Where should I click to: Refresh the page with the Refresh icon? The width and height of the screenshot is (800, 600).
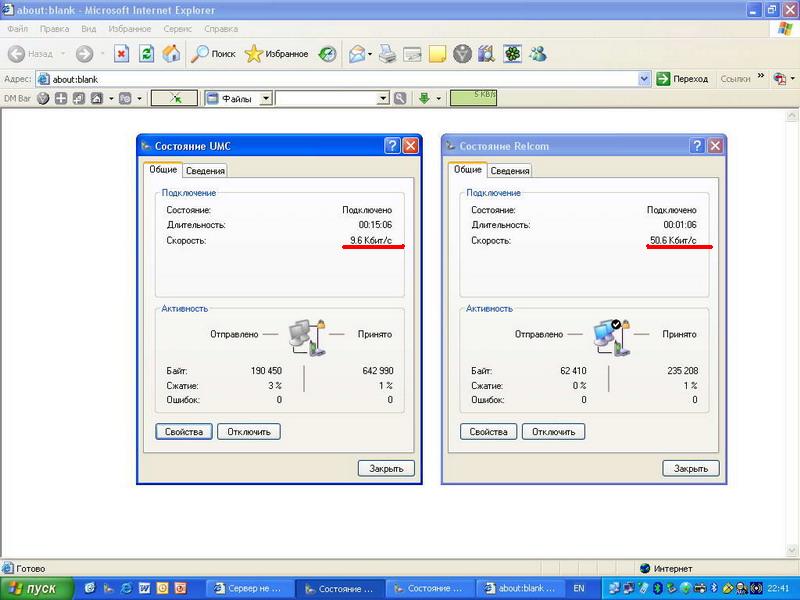[146, 54]
